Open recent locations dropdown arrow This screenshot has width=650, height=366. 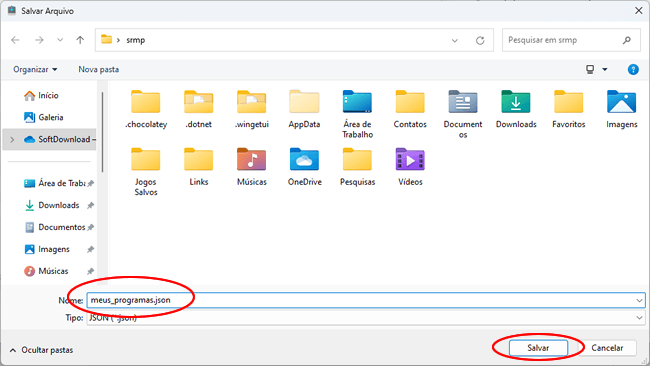point(60,40)
